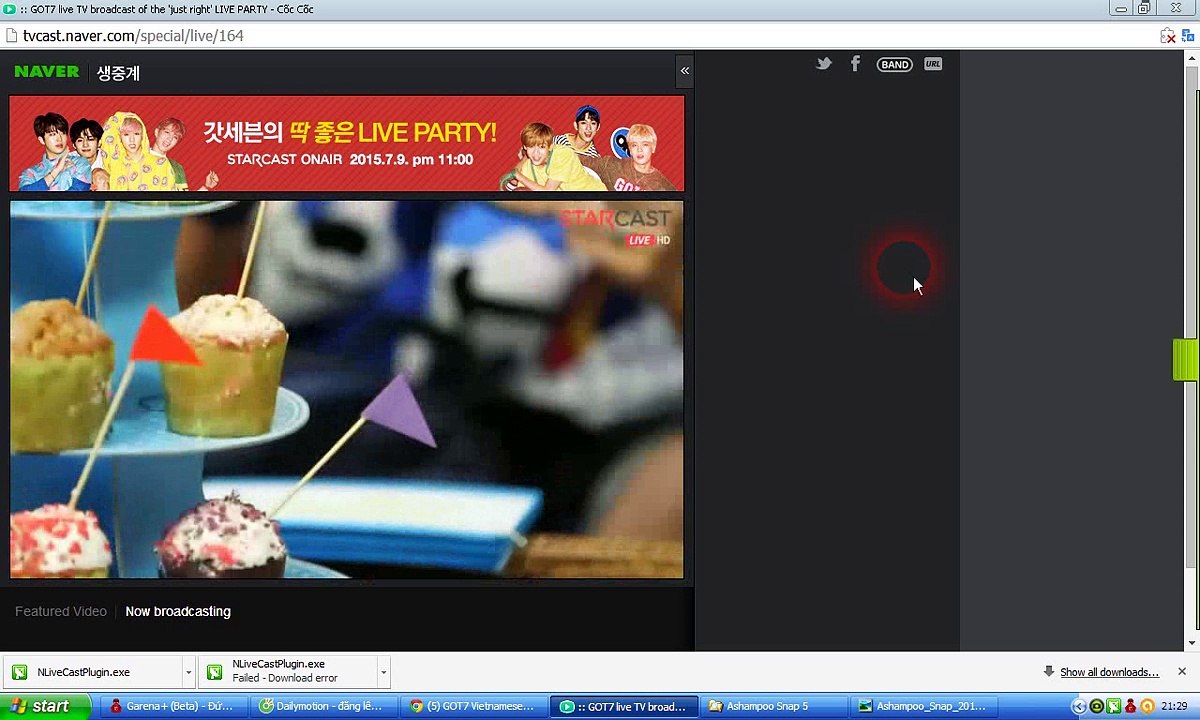
Task: Open the GOT7 LIVE PARTY banner
Action: click(347, 143)
